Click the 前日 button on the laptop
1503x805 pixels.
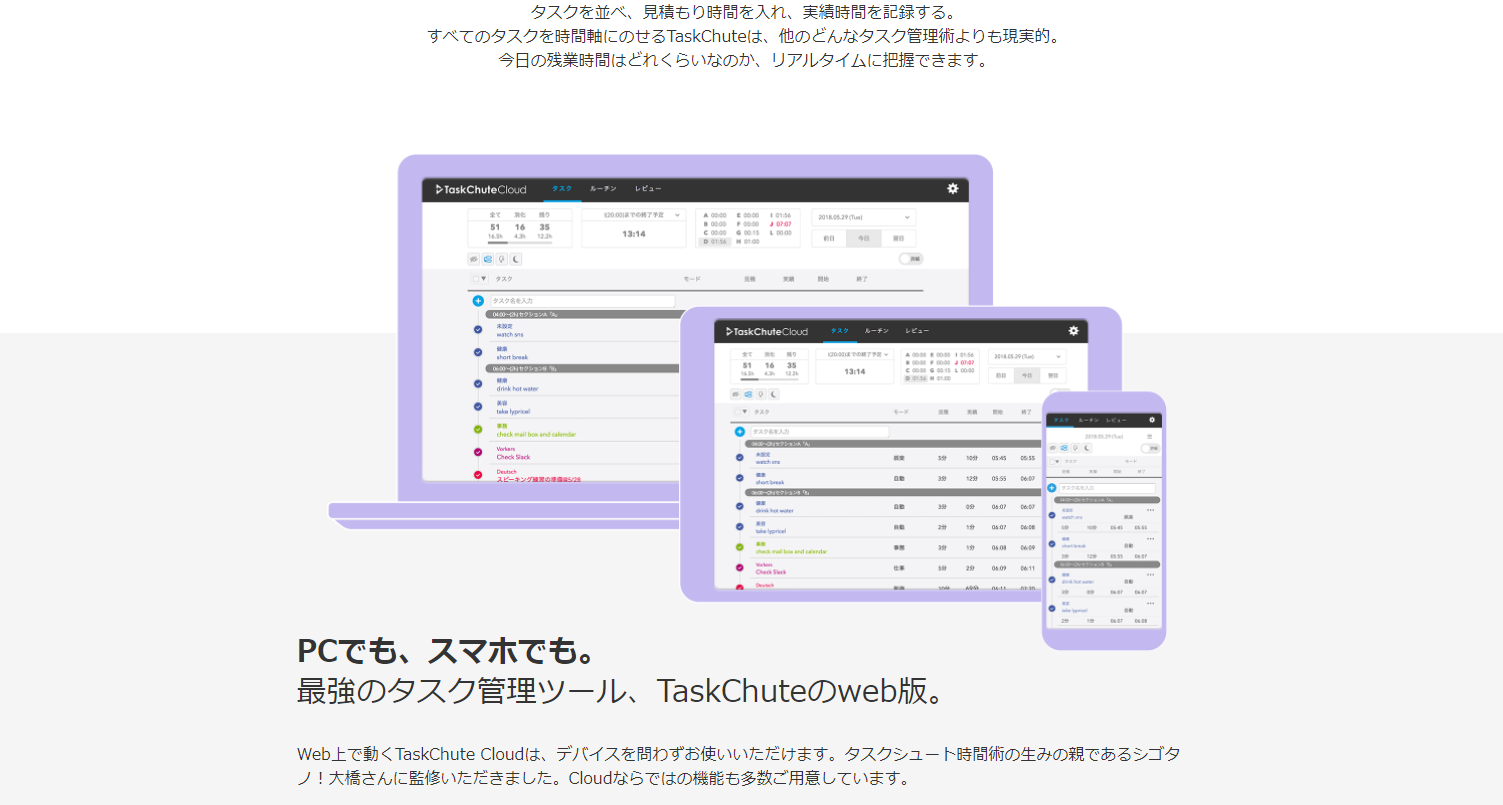829,238
